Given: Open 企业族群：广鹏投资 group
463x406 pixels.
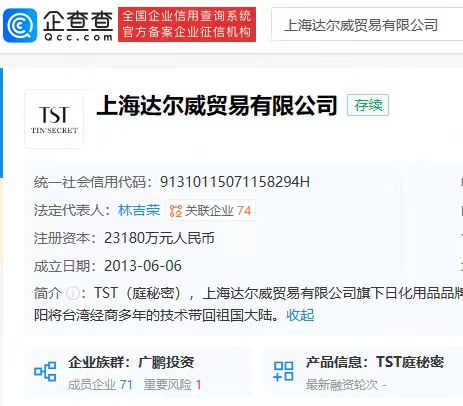Looking at the screenshot, I should point(131,362).
